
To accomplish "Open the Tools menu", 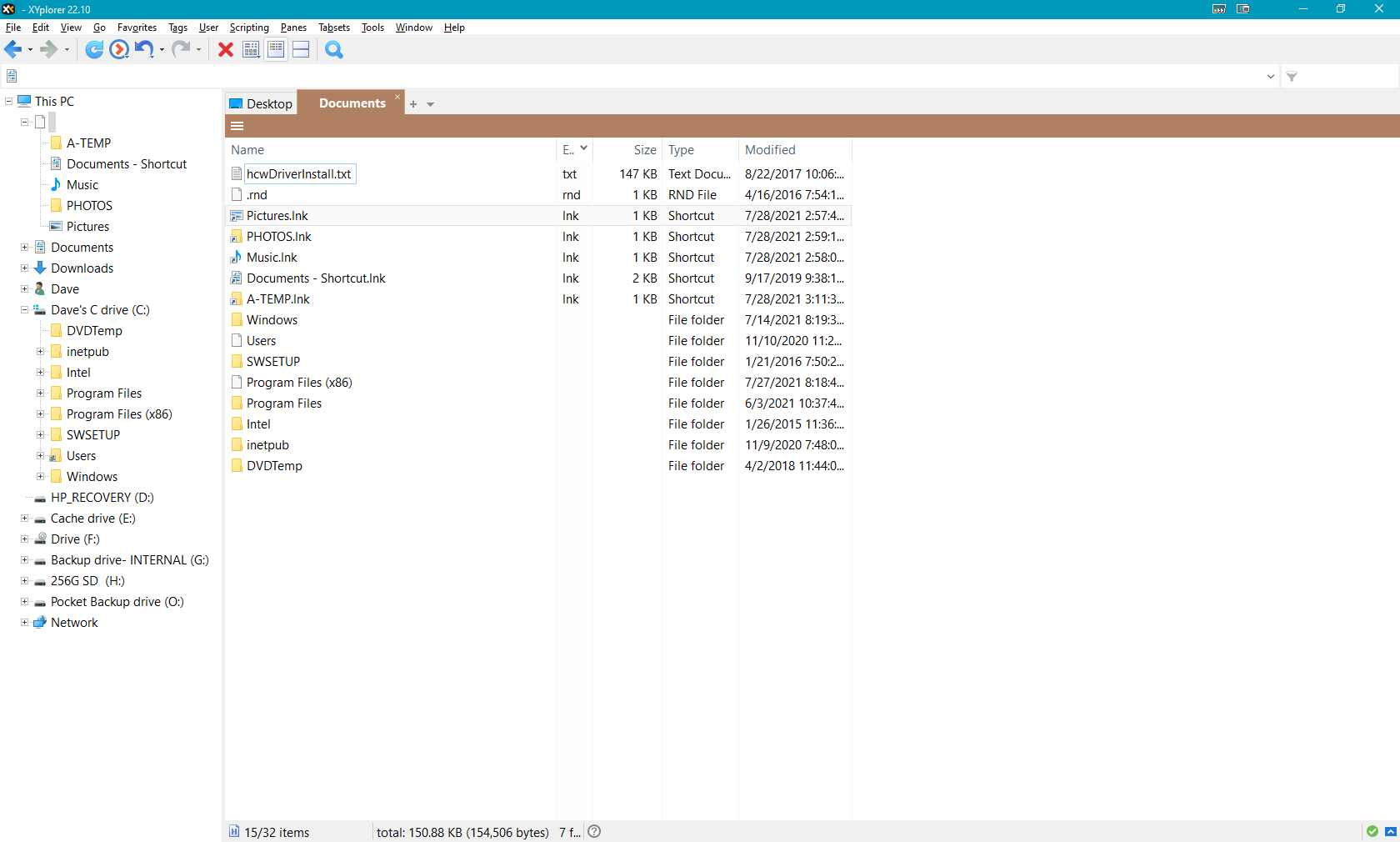I will [x=372, y=28].
